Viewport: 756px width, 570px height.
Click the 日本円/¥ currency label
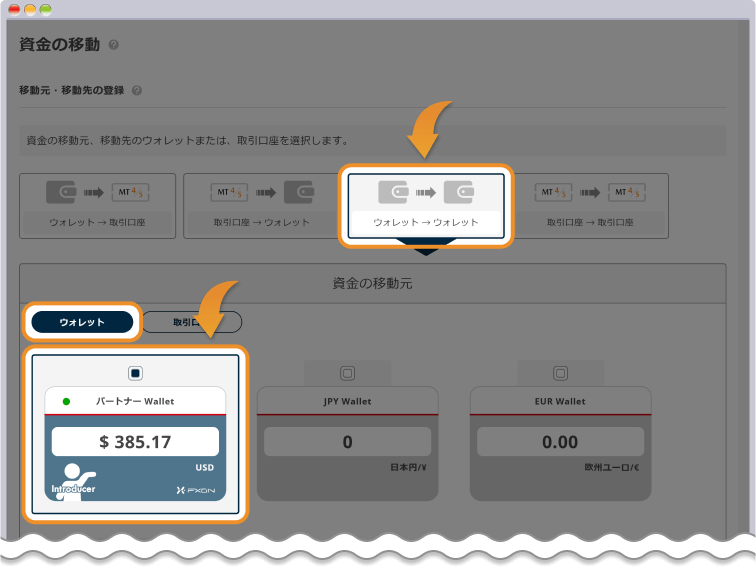pyautogui.click(x=408, y=467)
